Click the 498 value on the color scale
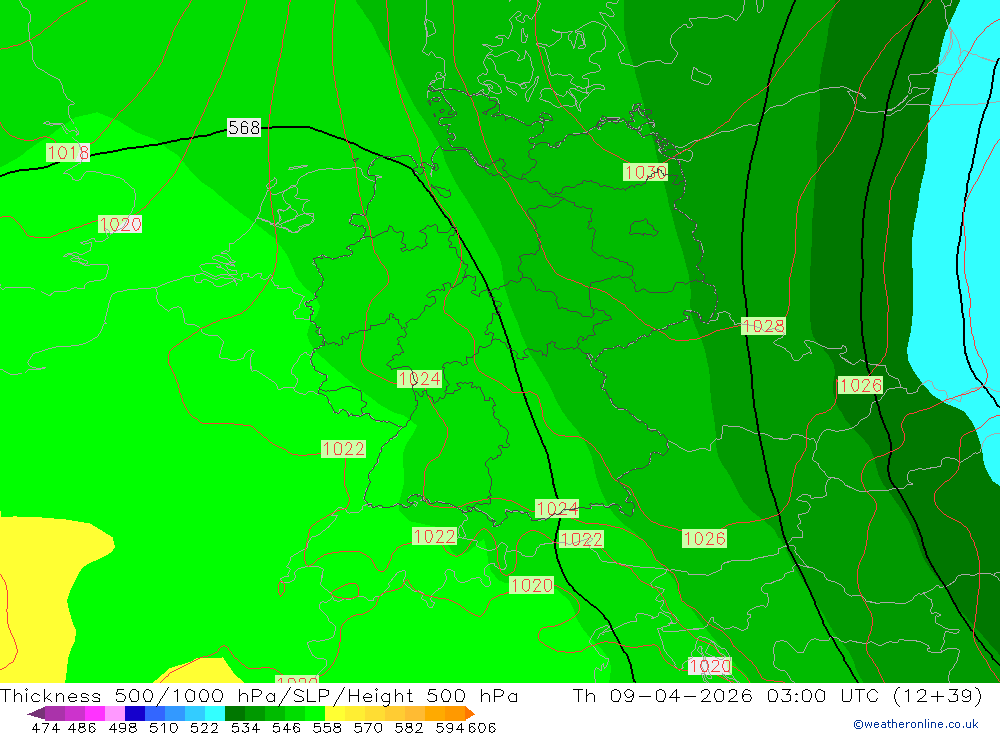Viewport: 1000px width, 733px height. coord(123,727)
